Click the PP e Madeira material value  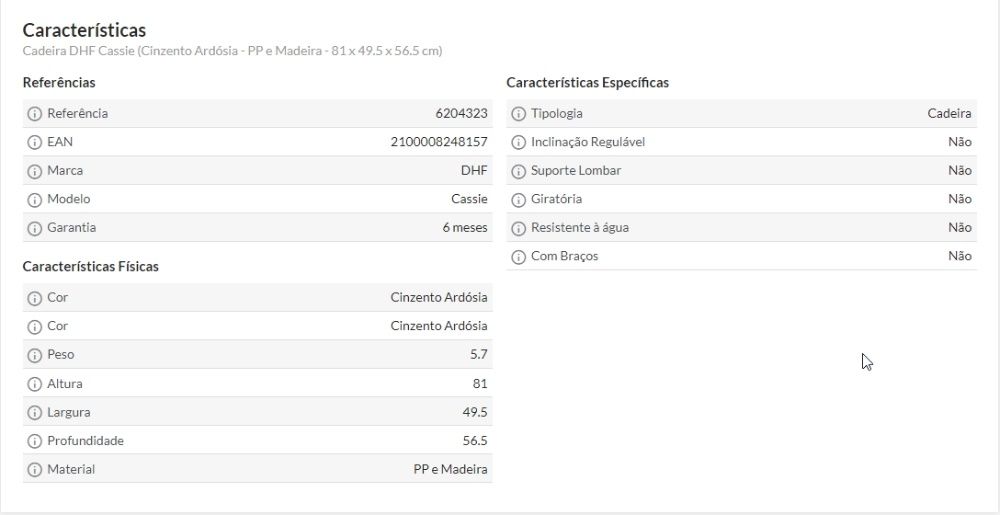click(450, 469)
